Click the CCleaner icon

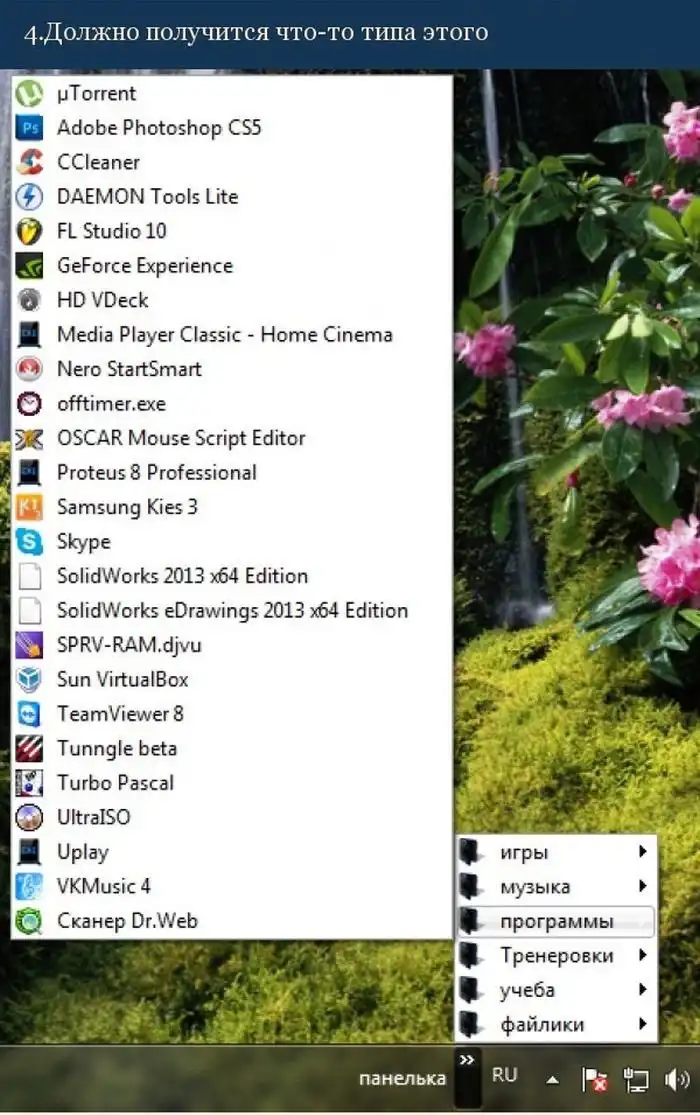click(29, 162)
